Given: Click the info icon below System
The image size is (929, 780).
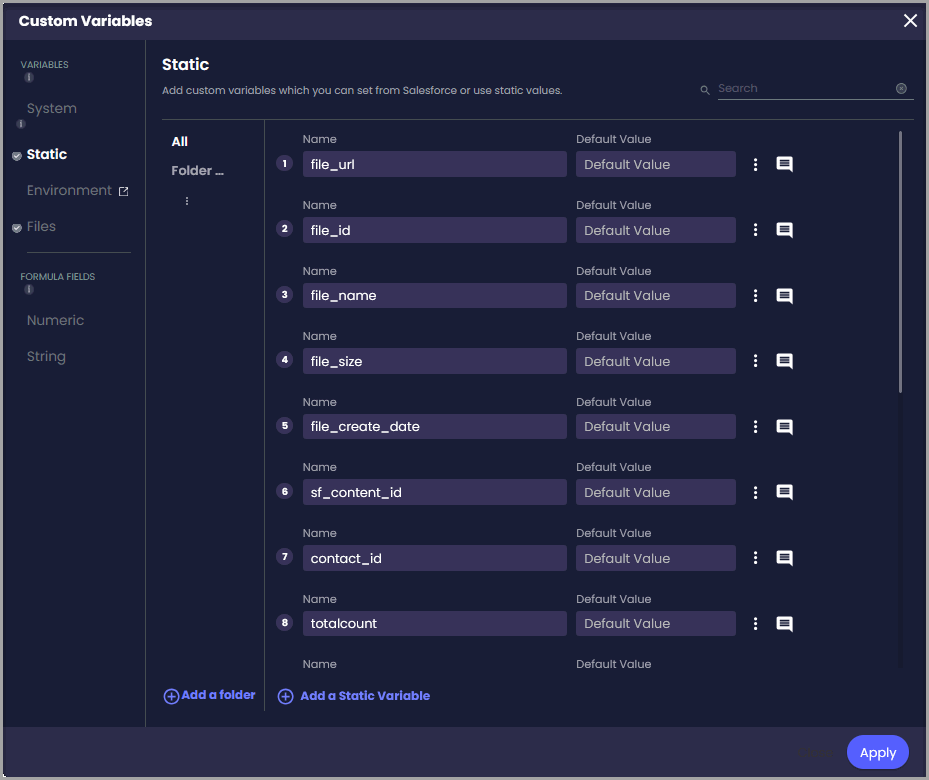Looking at the screenshot, I should tap(21, 124).
